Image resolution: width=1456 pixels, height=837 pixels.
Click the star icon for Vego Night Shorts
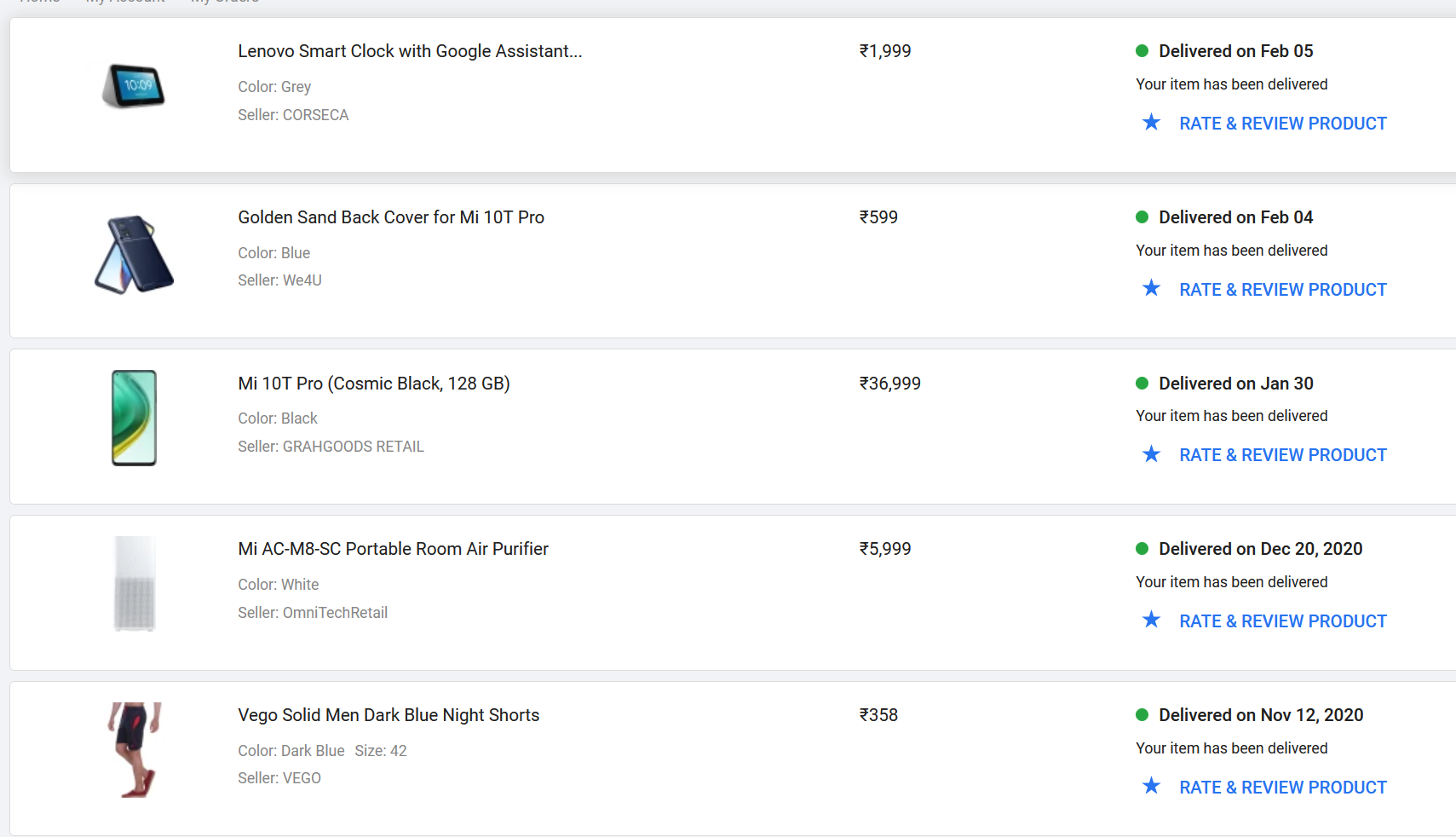click(1151, 786)
